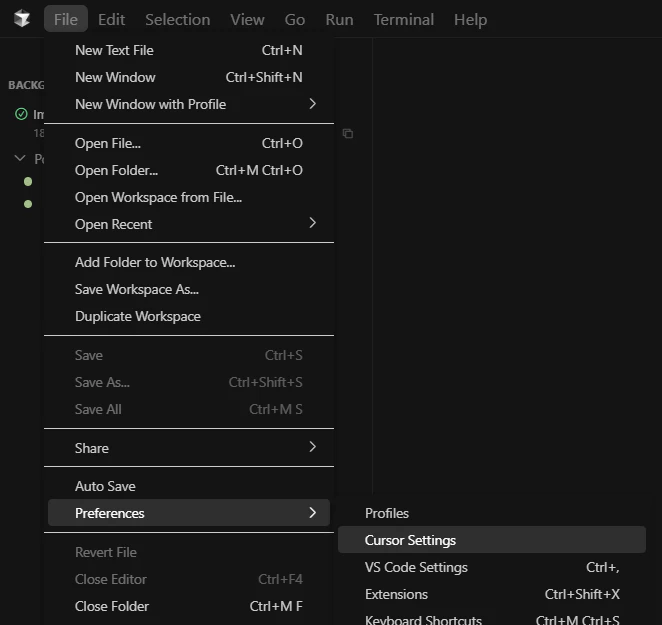Open VS Code Settings
This screenshot has height=625, width=662.
point(492,567)
